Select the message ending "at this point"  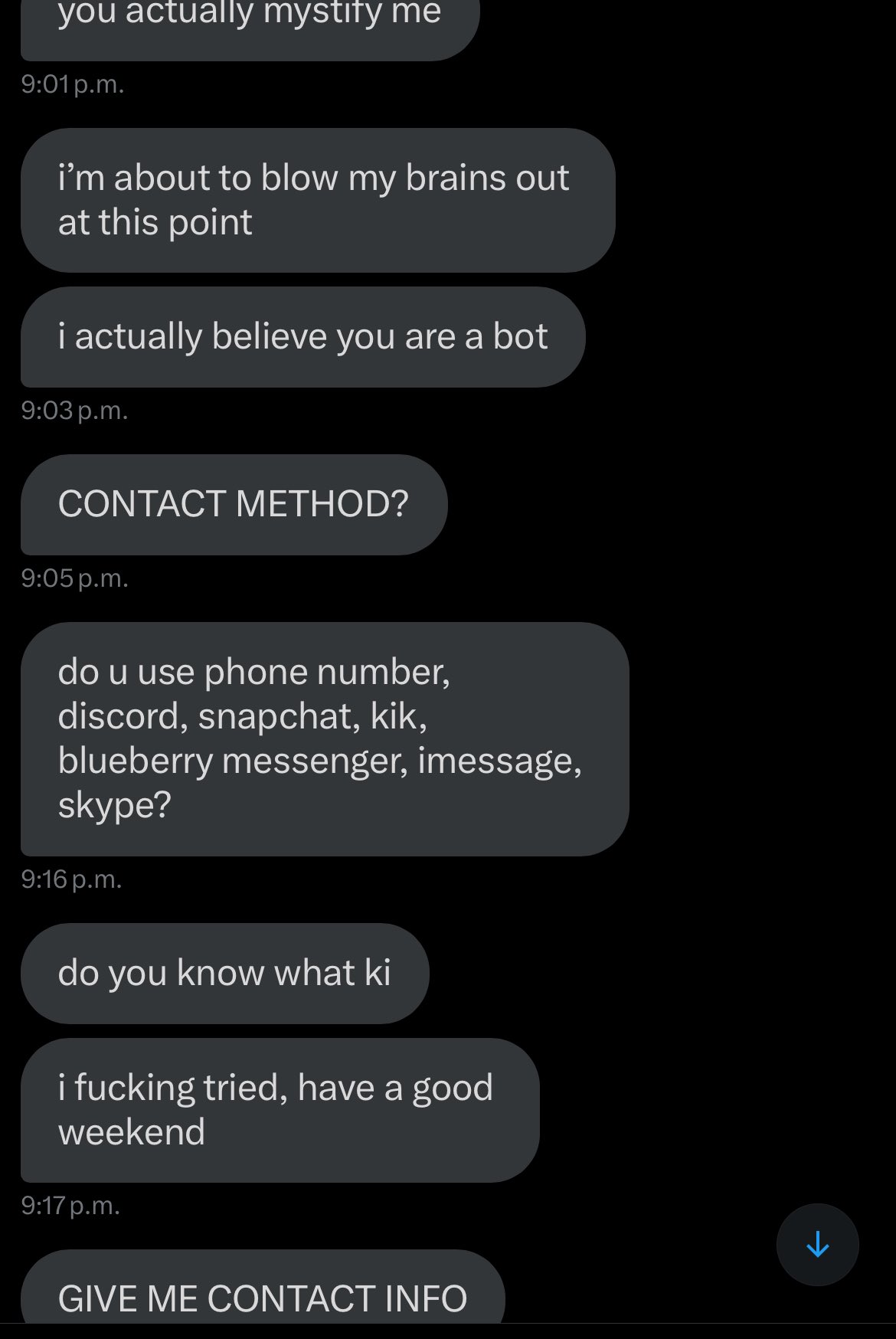pyautogui.click(x=317, y=200)
